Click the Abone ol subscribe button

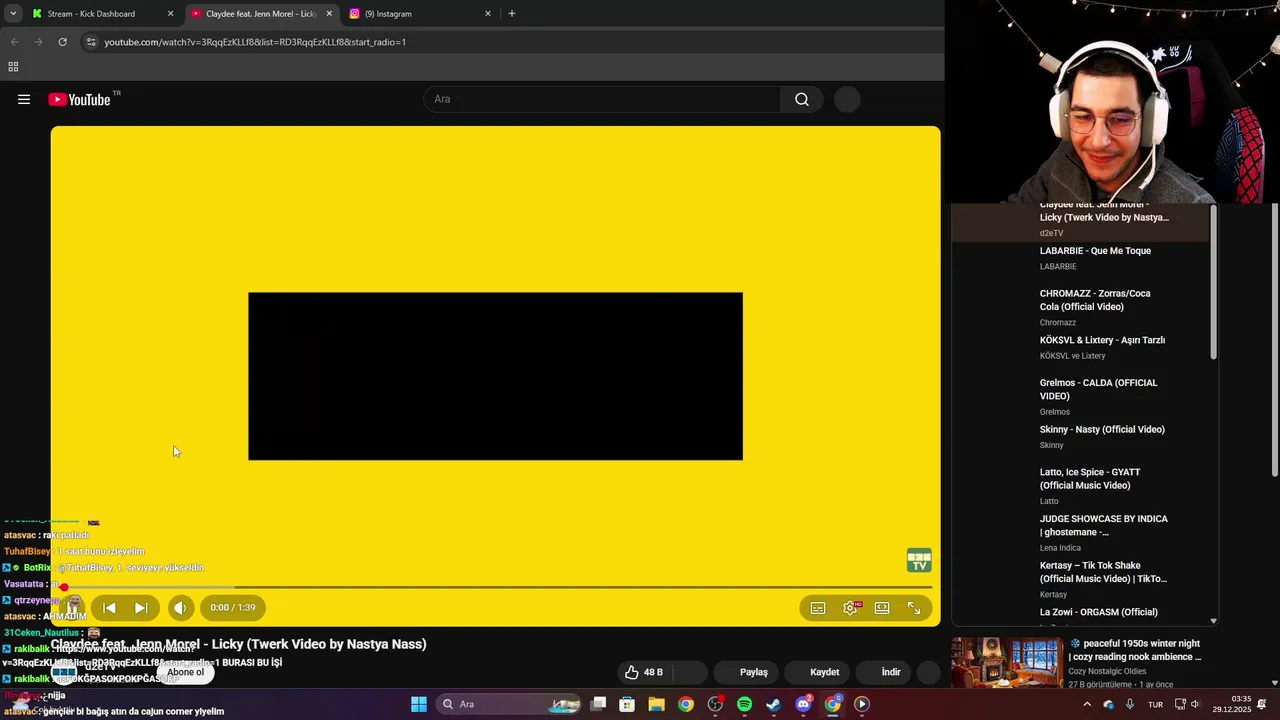point(186,672)
